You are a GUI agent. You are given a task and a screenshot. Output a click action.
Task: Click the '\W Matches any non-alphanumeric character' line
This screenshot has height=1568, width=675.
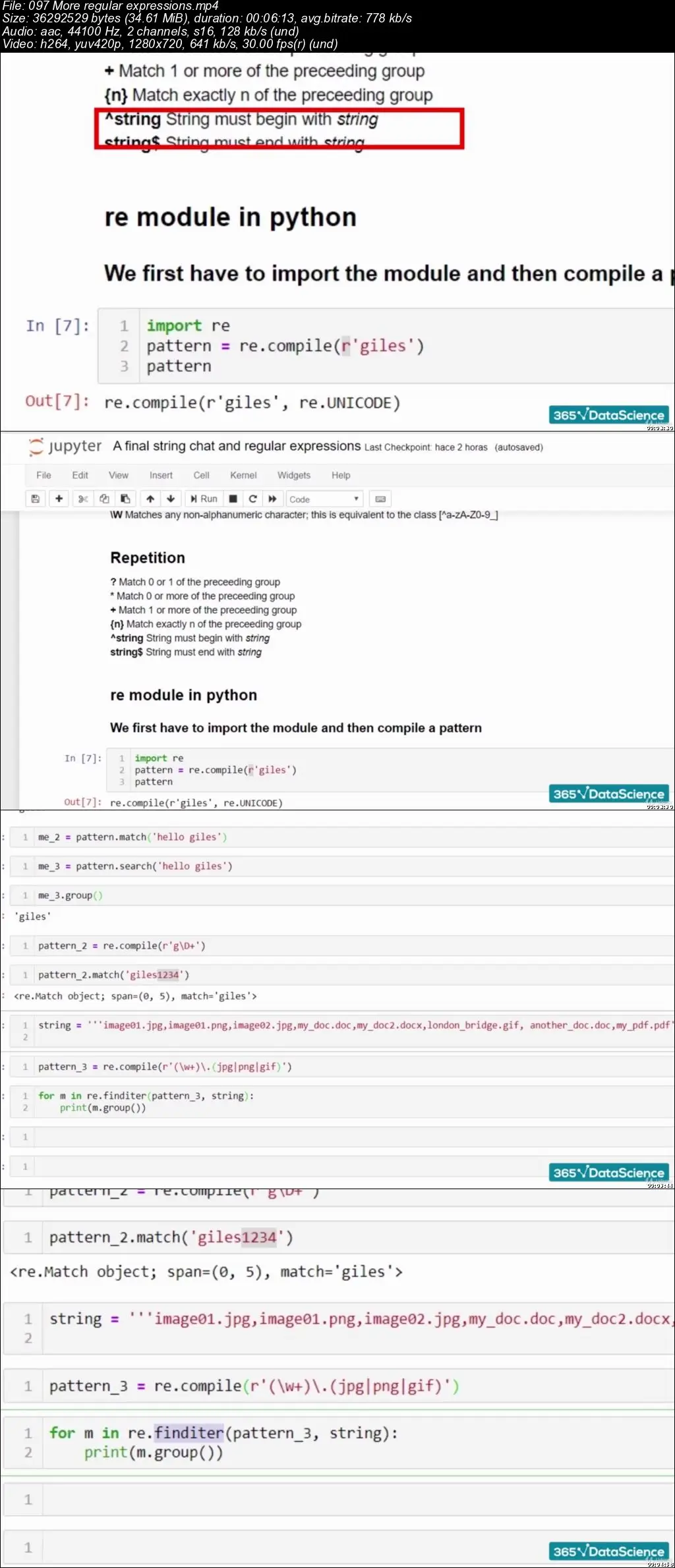[304, 515]
